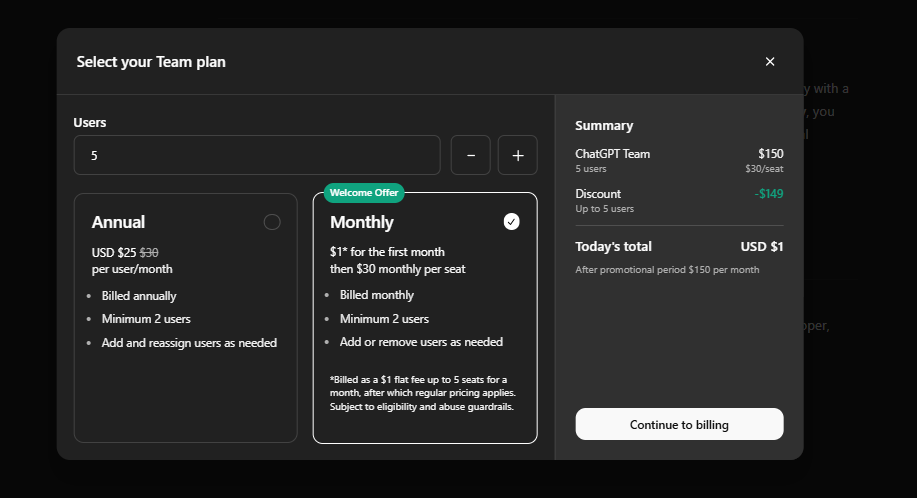Increase user count with plus button
This screenshot has height=498, width=917.
pyautogui.click(x=518, y=155)
